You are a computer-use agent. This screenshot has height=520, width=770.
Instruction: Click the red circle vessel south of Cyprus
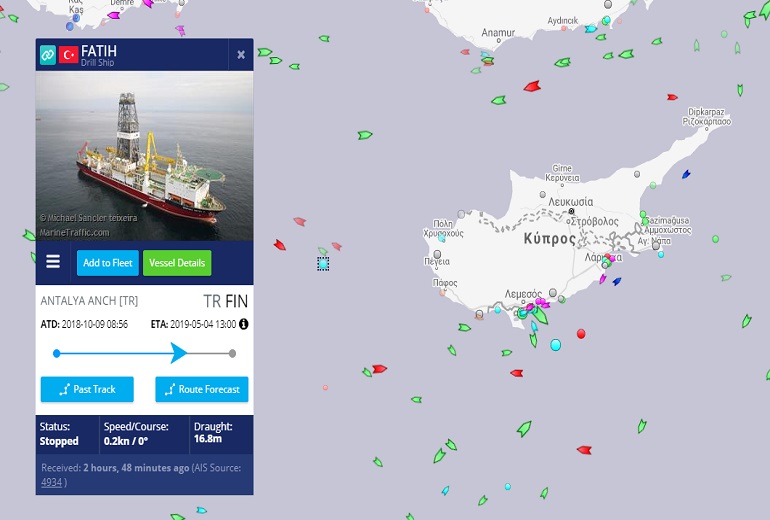click(x=581, y=334)
